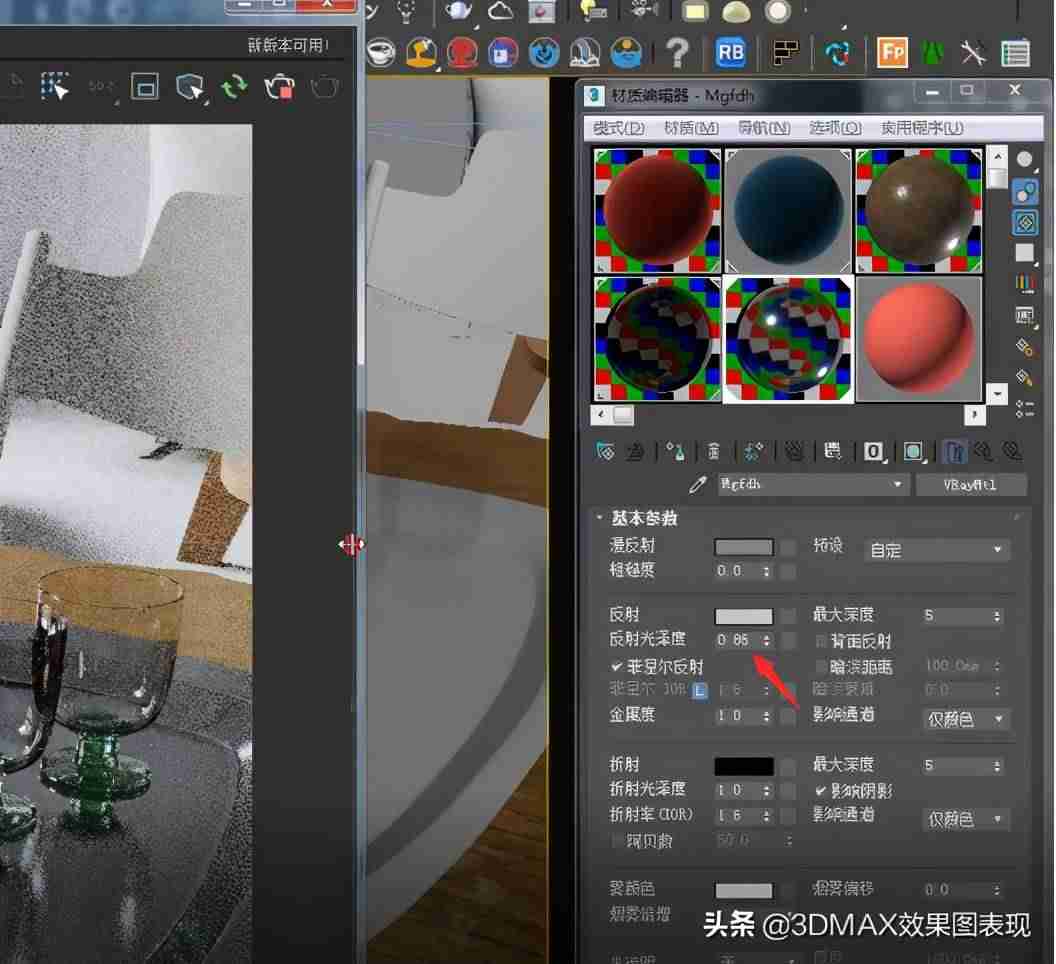Screen dimensions: 1056x964
Task: Click the orange Fp plugin icon
Action: [x=892, y=53]
